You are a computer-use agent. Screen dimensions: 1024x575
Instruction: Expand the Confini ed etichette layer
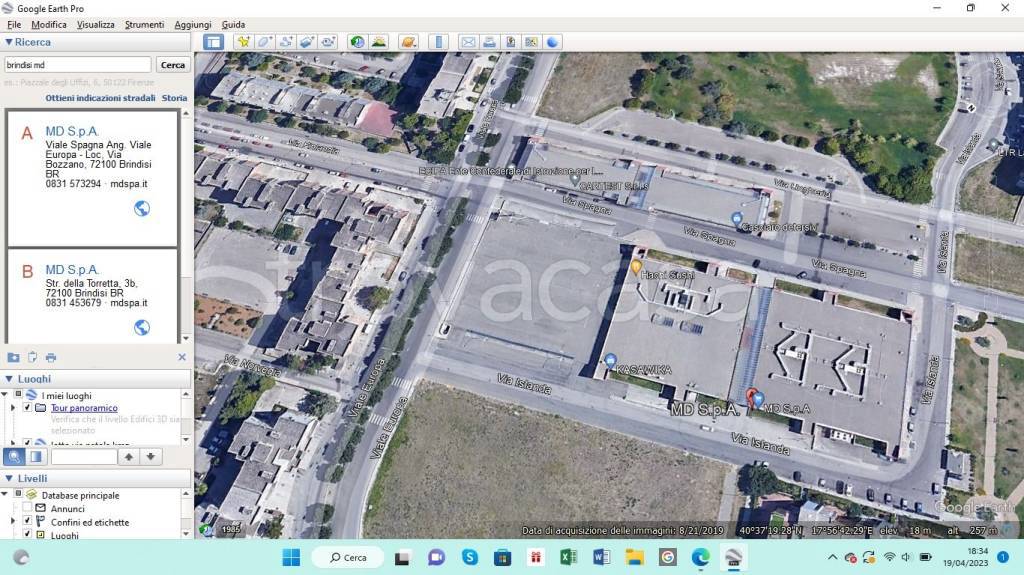point(13,521)
